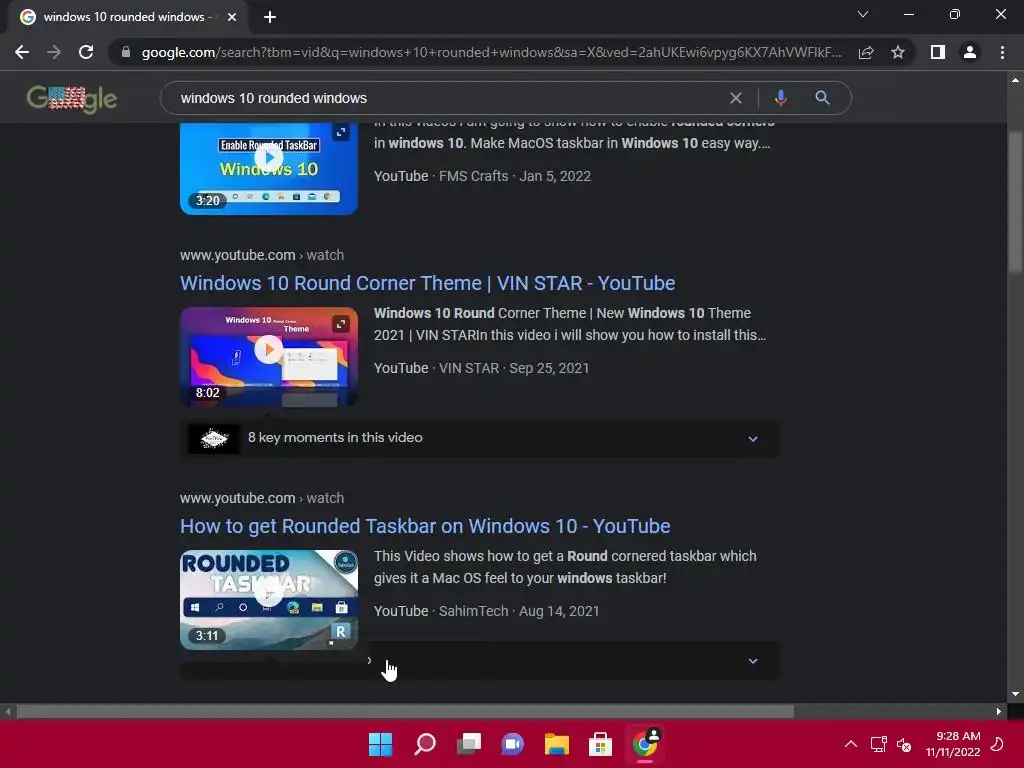Expand the key moments chevron under SahimTech video
1024x768 pixels.
tap(753, 661)
